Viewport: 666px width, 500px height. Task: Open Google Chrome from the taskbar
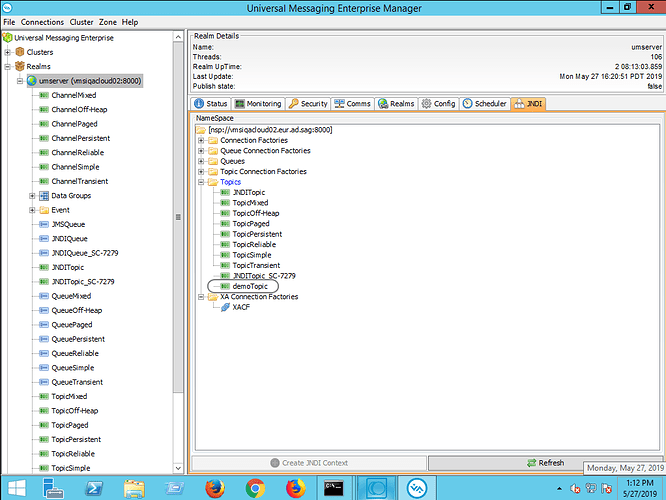click(x=255, y=488)
